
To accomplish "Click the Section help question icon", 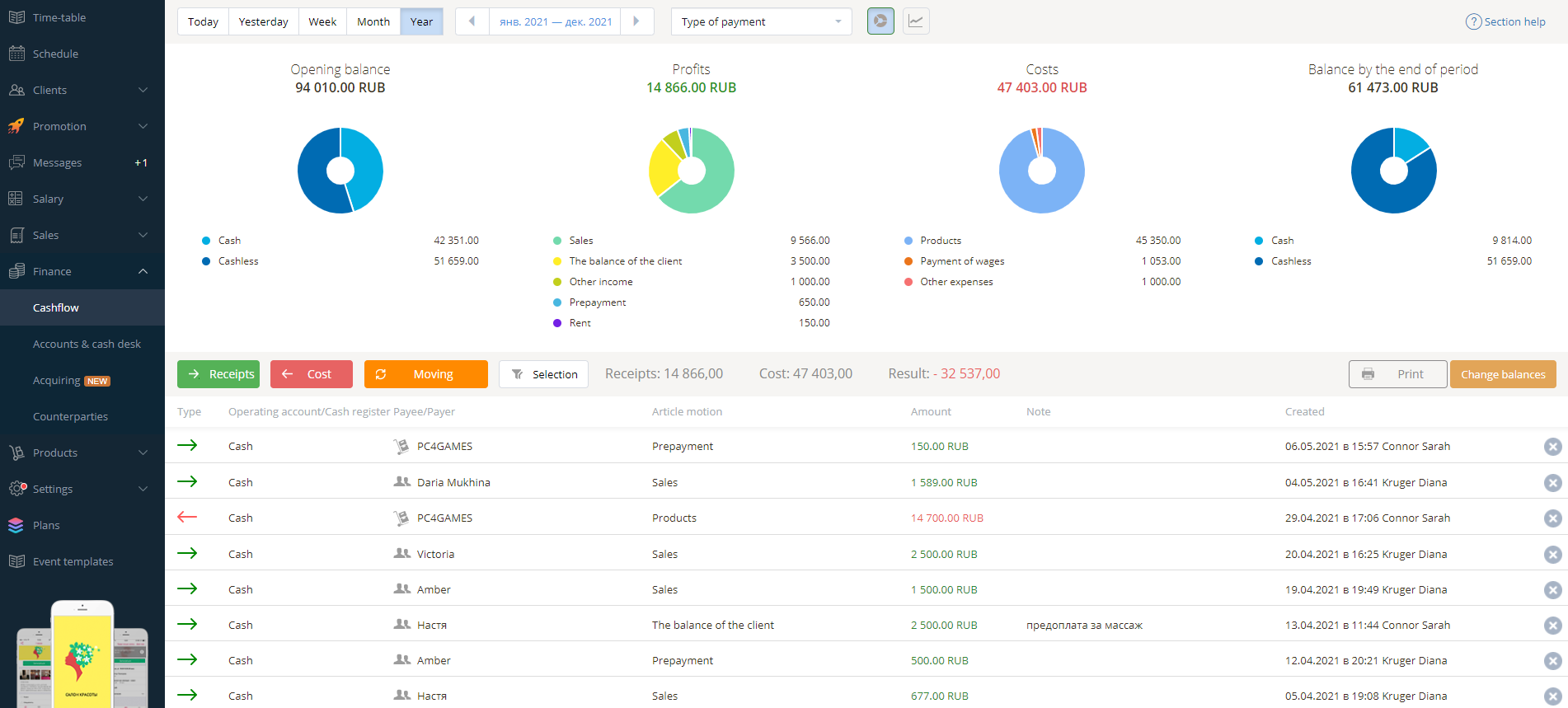I will [x=1473, y=22].
